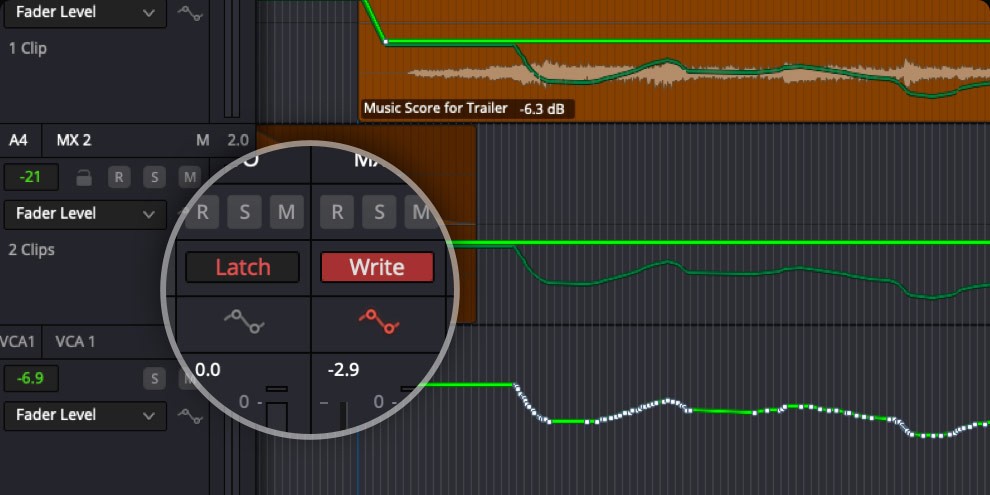Open Fader Level dropdown on MX 2 track
Viewport: 990px width, 495px height.
(85, 214)
